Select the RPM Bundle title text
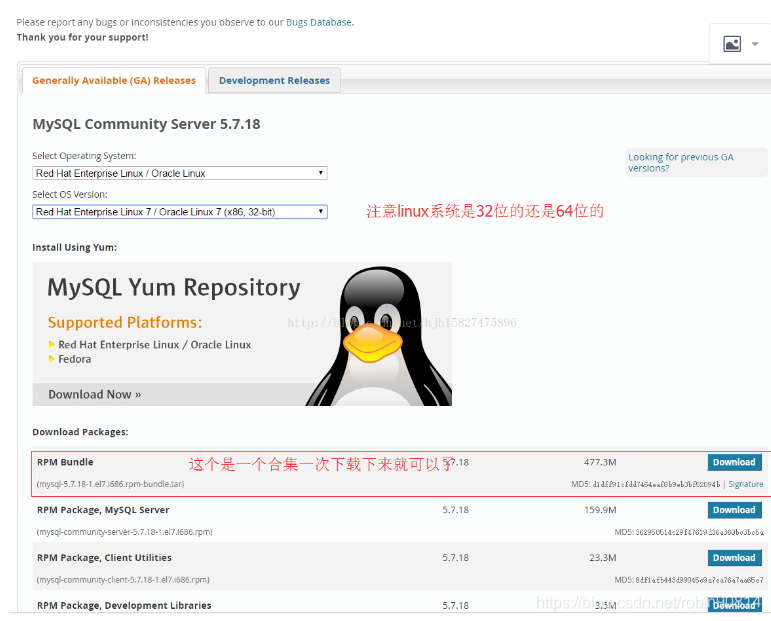Viewport: 771px width, 621px height. (x=65, y=462)
